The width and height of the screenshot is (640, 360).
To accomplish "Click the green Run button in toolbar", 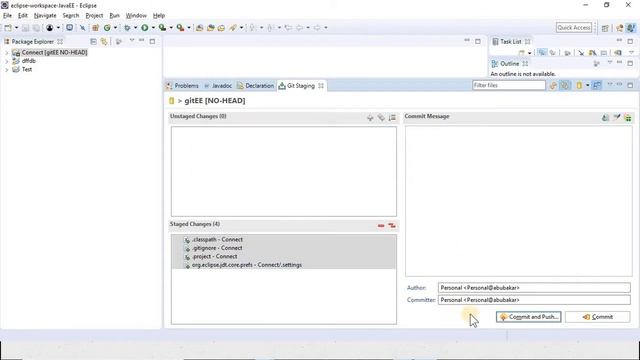I will 144,28.
